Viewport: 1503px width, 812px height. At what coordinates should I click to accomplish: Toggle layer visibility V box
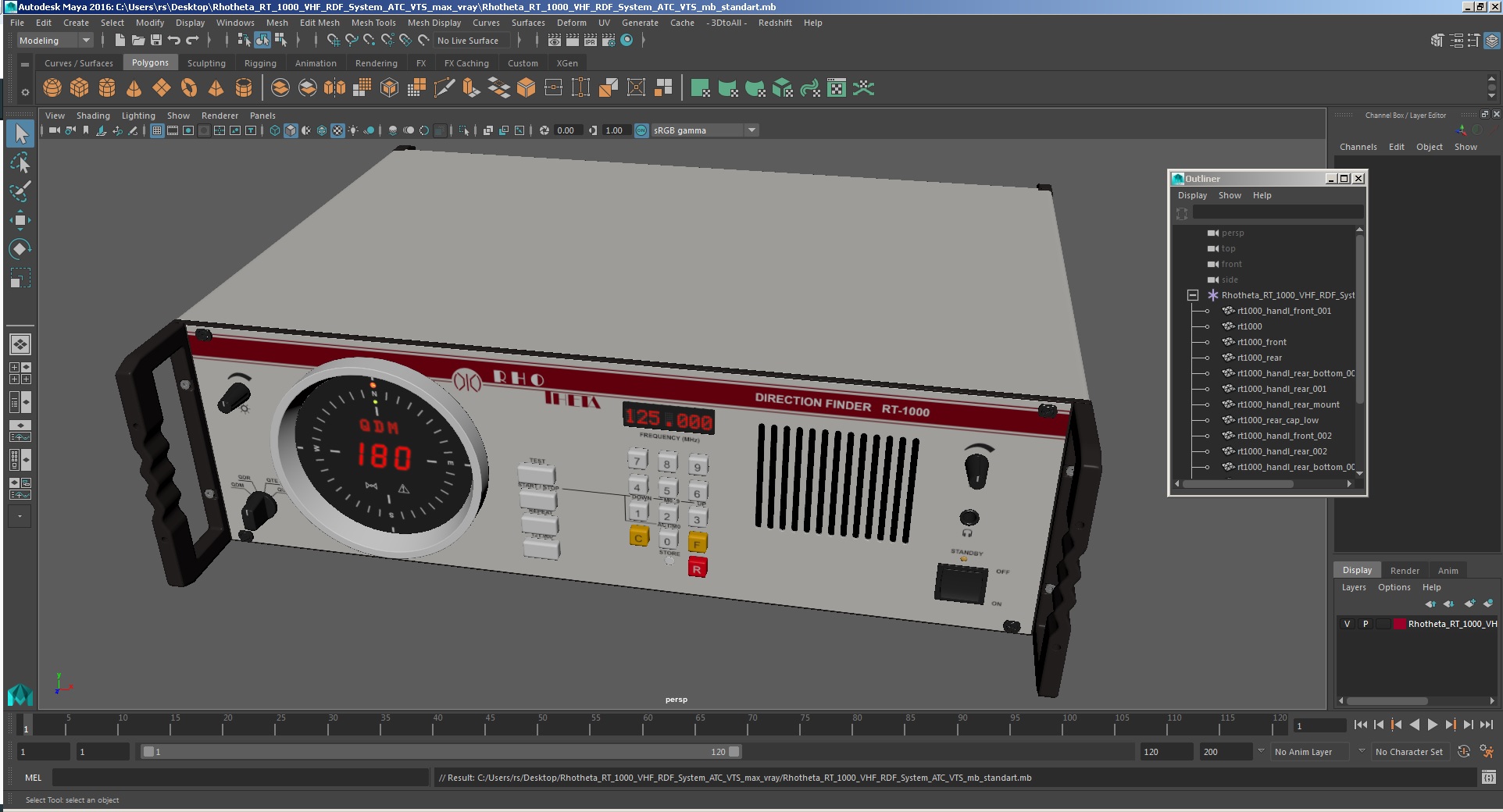coord(1347,624)
